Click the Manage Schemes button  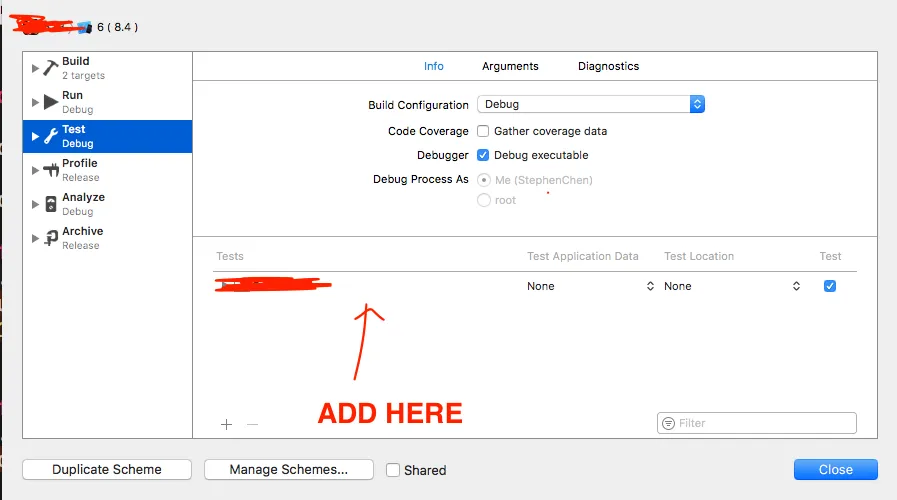pyautogui.click(x=288, y=470)
